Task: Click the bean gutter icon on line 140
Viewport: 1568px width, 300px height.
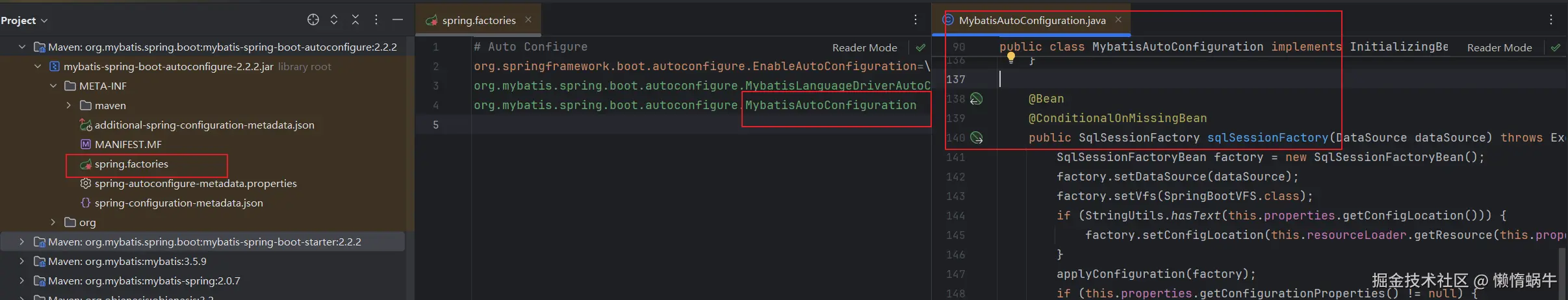Action: 976,138
